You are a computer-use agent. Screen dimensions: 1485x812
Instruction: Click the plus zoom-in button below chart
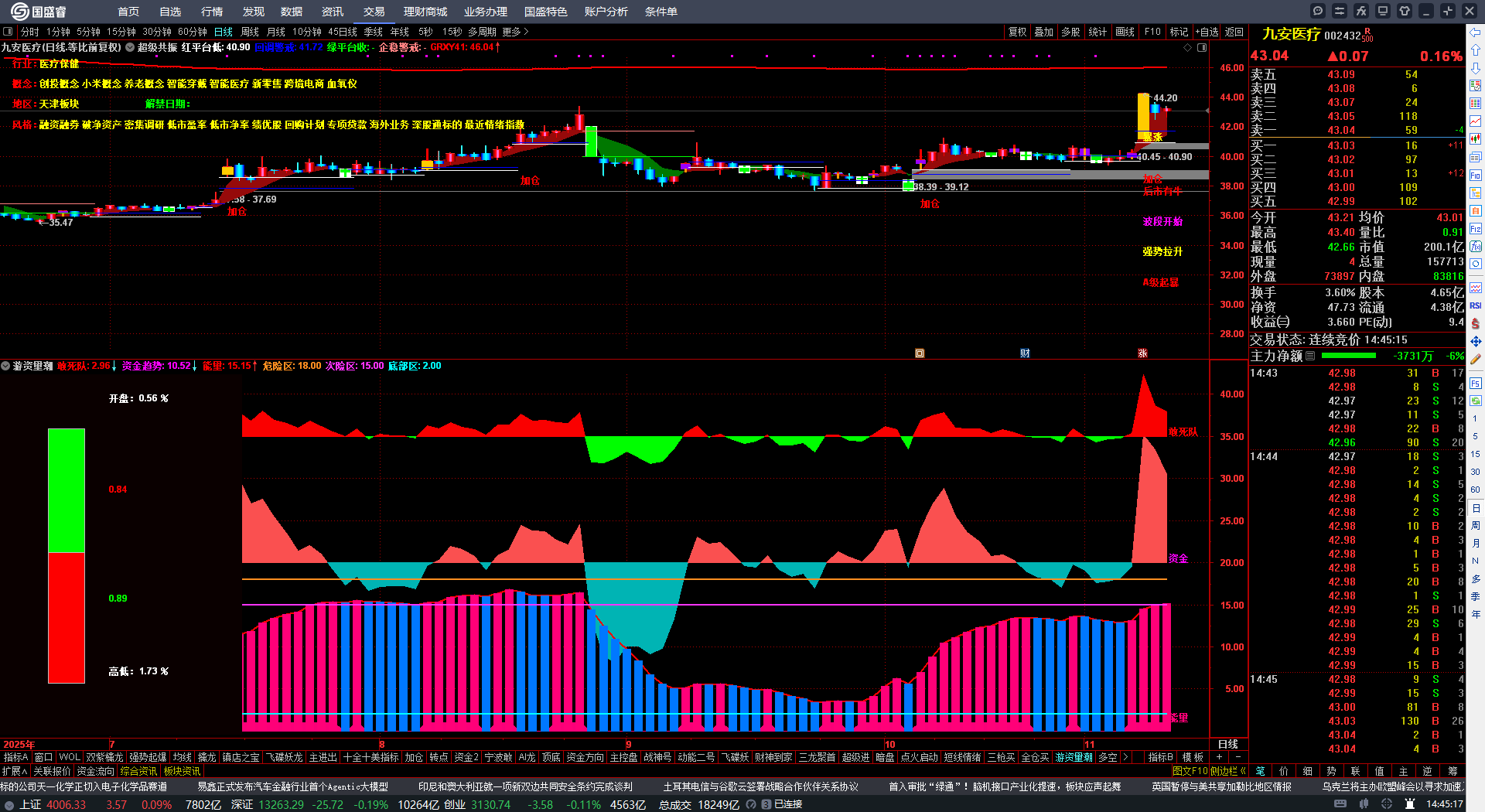click(x=1220, y=757)
